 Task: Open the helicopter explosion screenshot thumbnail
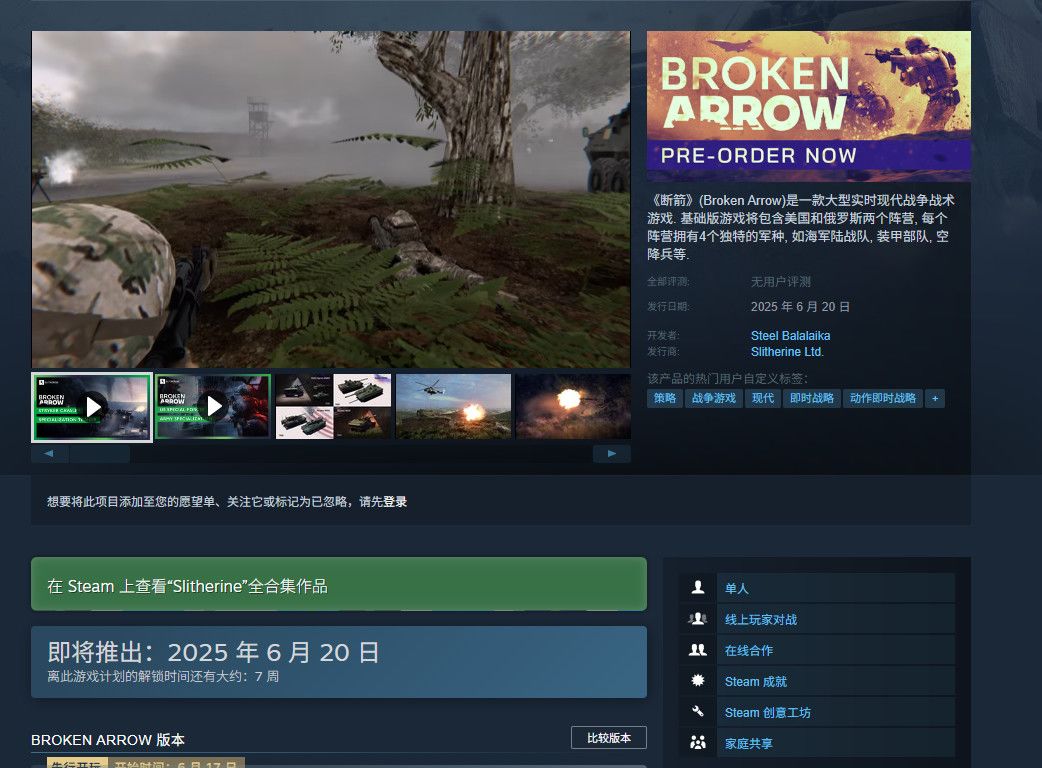[x=454, y=406]
